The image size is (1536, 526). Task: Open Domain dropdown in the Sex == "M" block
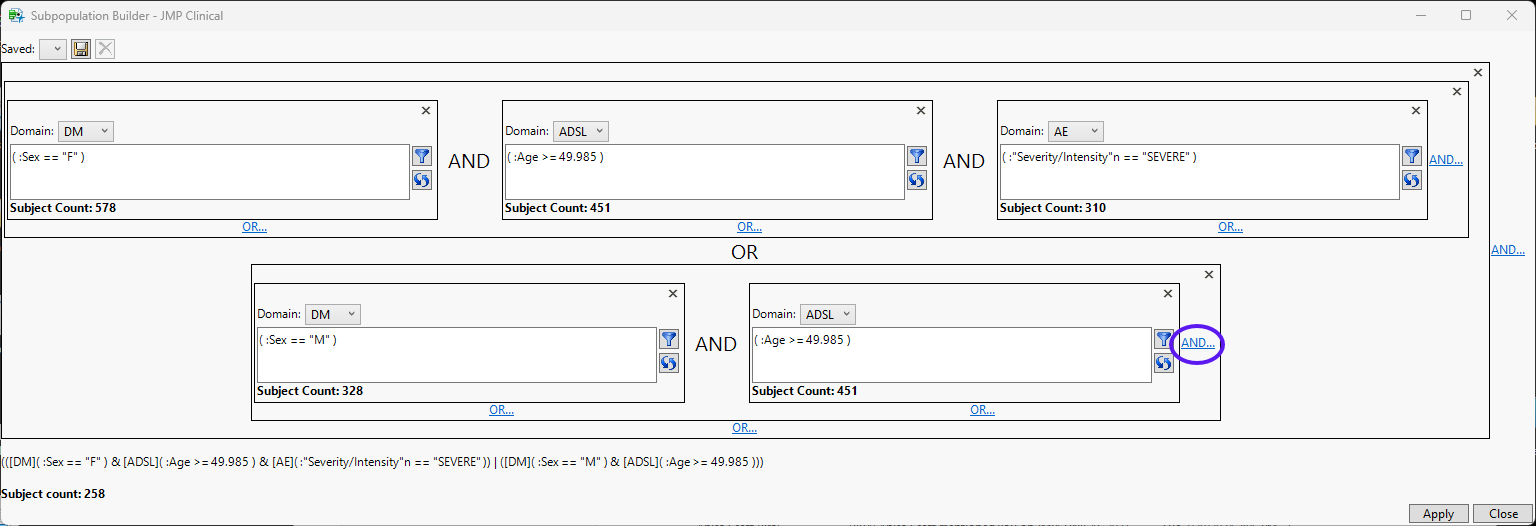pyautogui.click(x=334, y=314)
